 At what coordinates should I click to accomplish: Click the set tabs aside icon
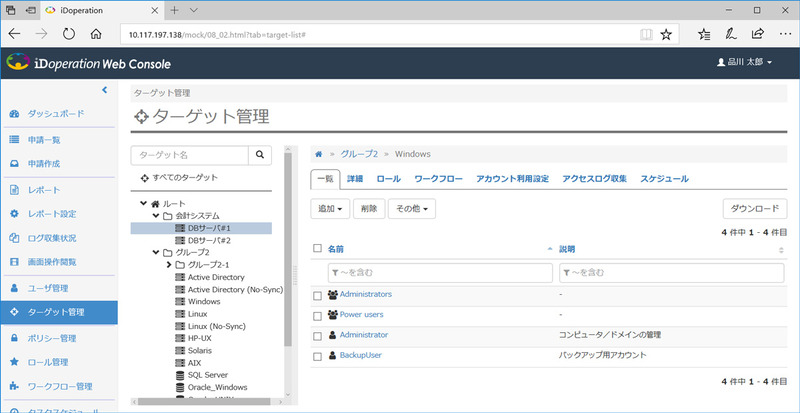[x=30, y=10]
